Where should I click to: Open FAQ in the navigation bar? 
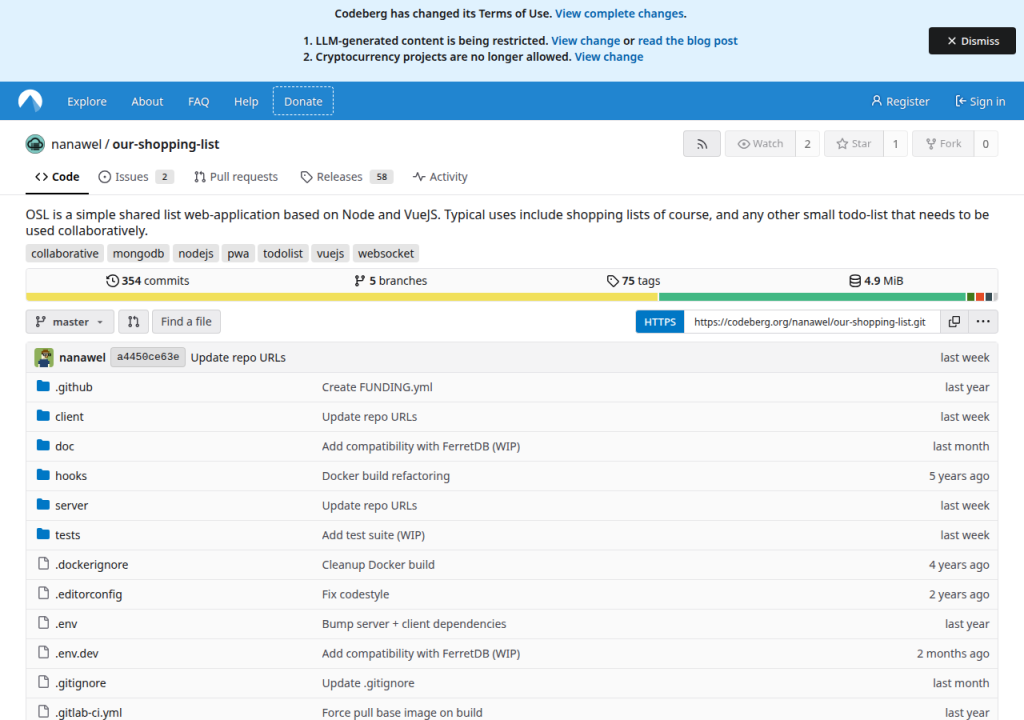coord(199,101)
